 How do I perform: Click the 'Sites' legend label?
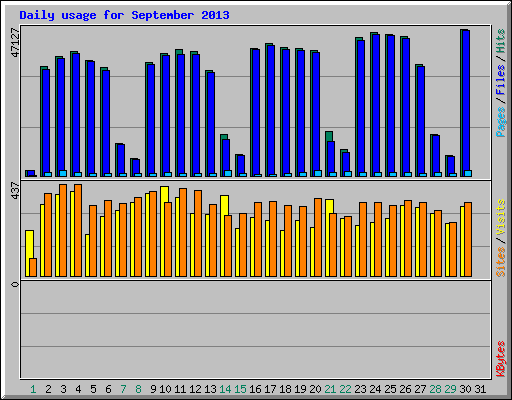500,262
